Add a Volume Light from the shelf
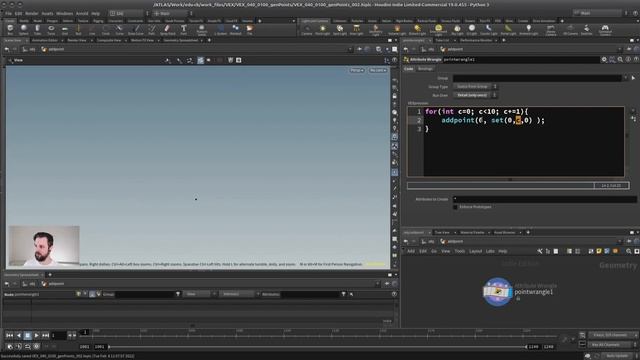Image resolution: width=640 pixels, height=360 pixels. click(x=397, y=29)
